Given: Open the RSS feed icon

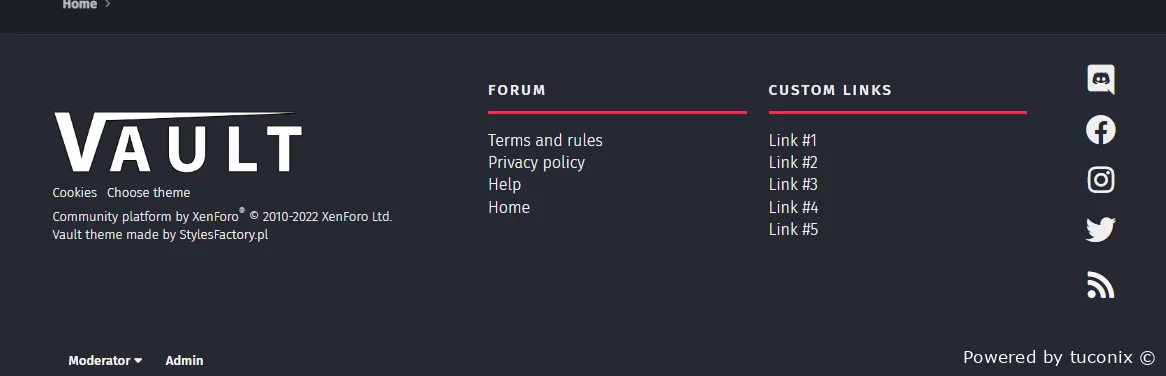Looking at the screenshot, I should click(x=1101, y=285).
